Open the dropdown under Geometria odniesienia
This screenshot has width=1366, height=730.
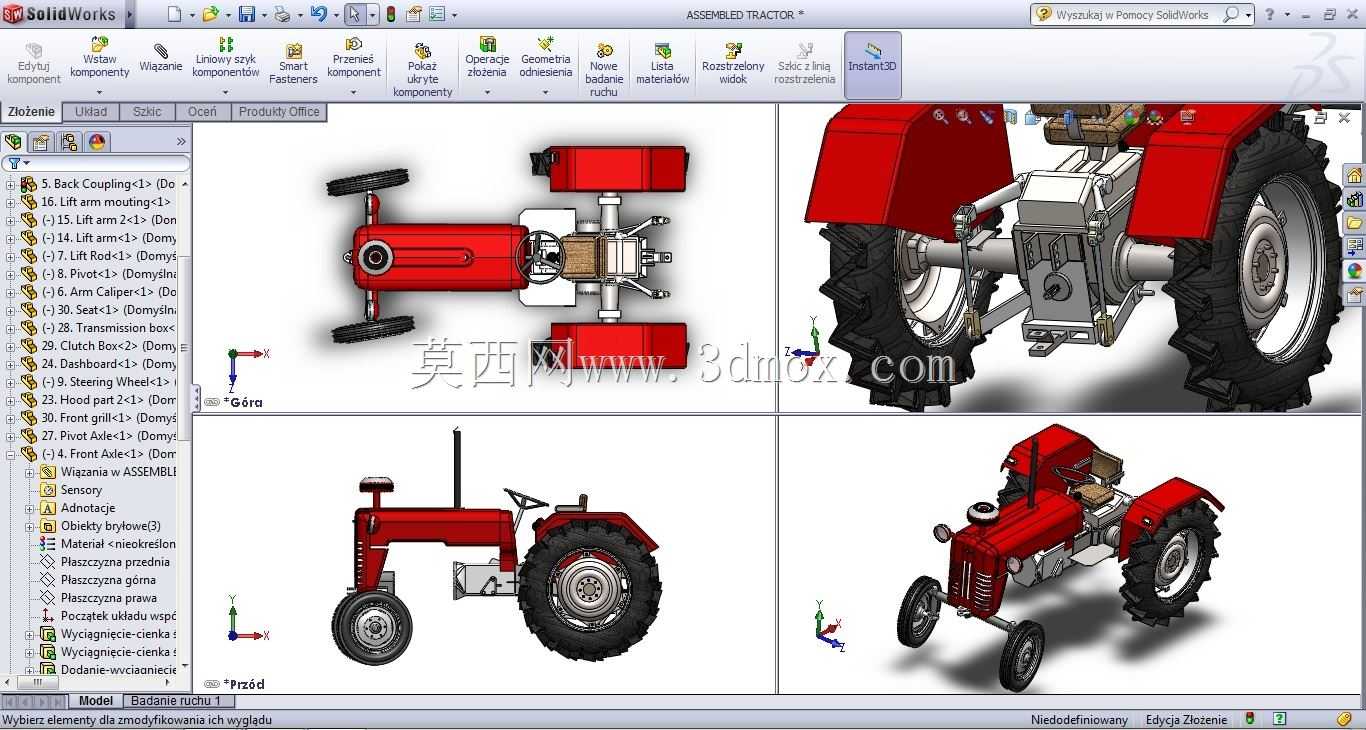click(x=545, y=92)
